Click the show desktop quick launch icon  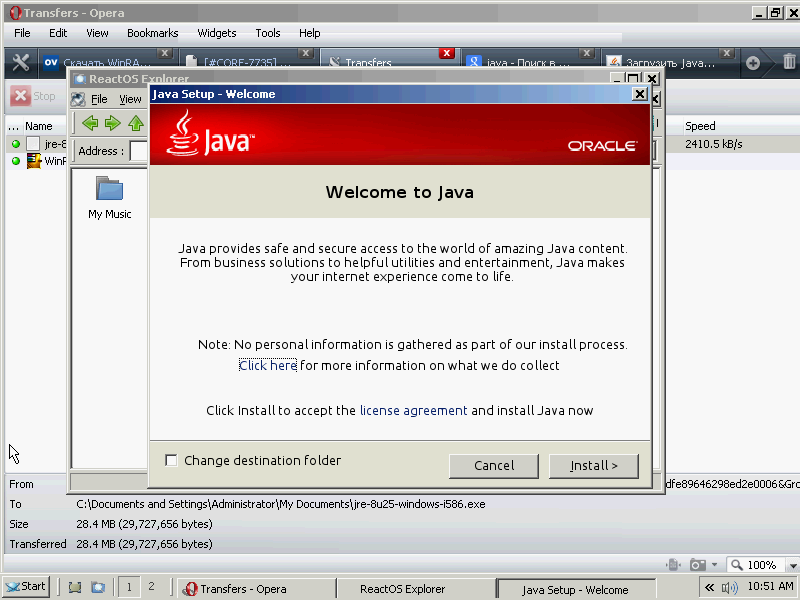click(75, 588)
